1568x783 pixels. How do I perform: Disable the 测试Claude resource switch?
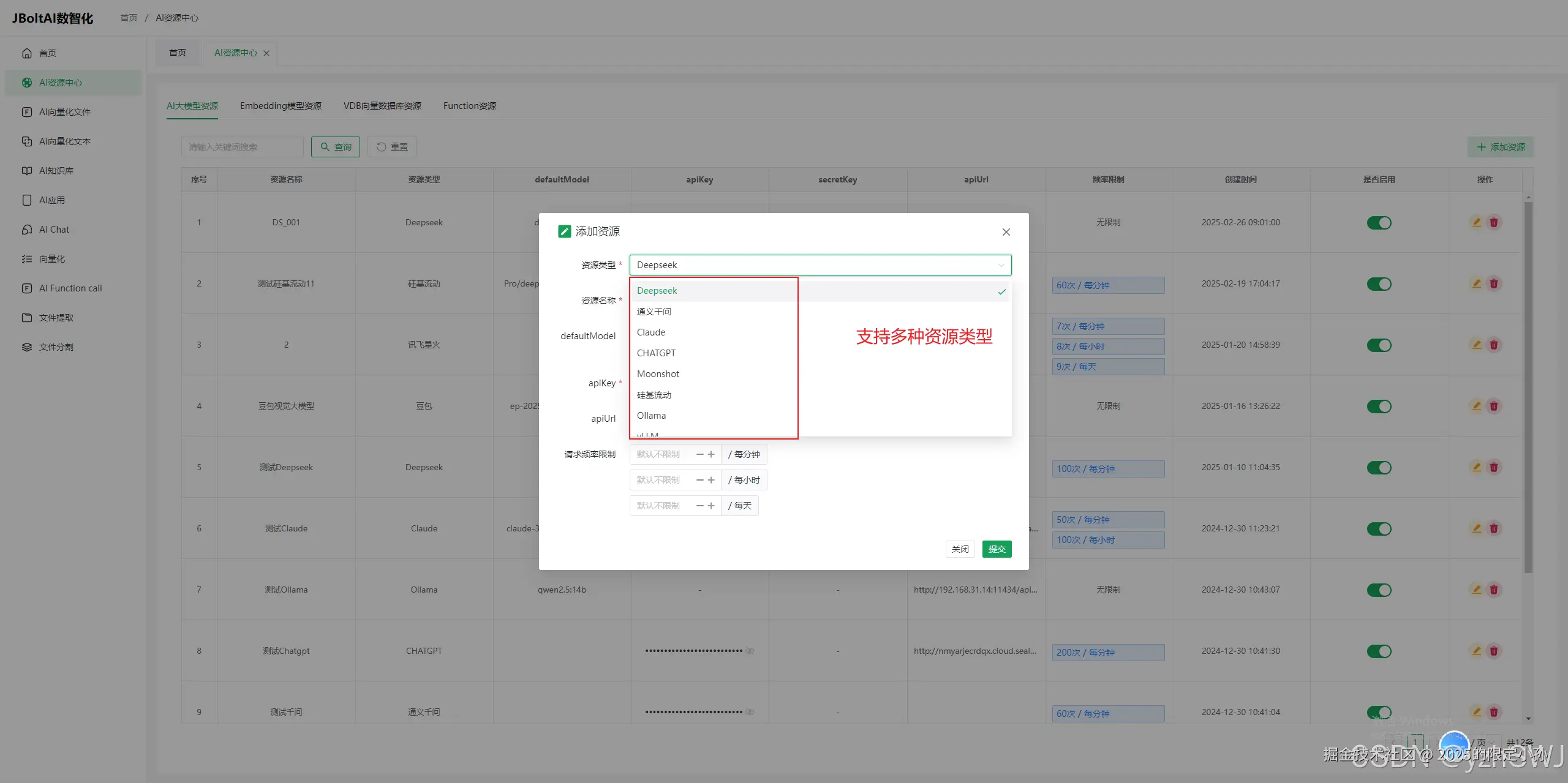1379,529
